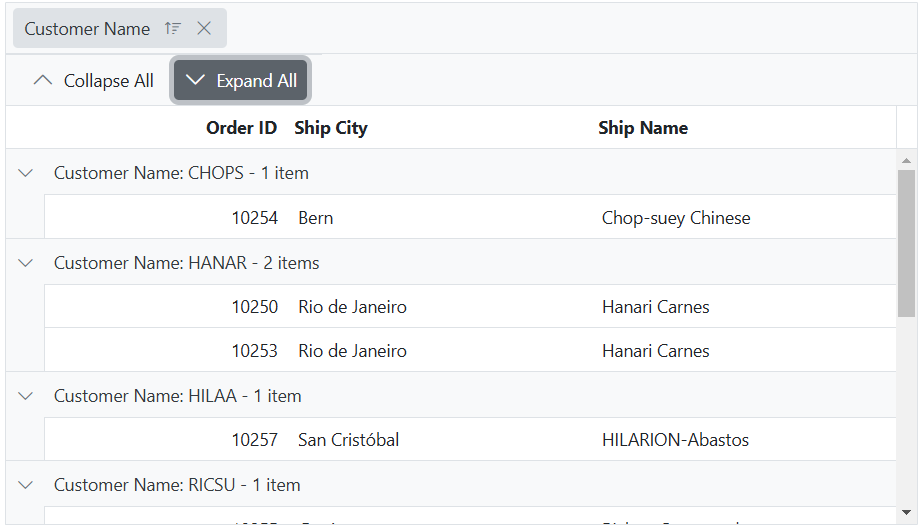Click the Expand All button

[241, 81]
